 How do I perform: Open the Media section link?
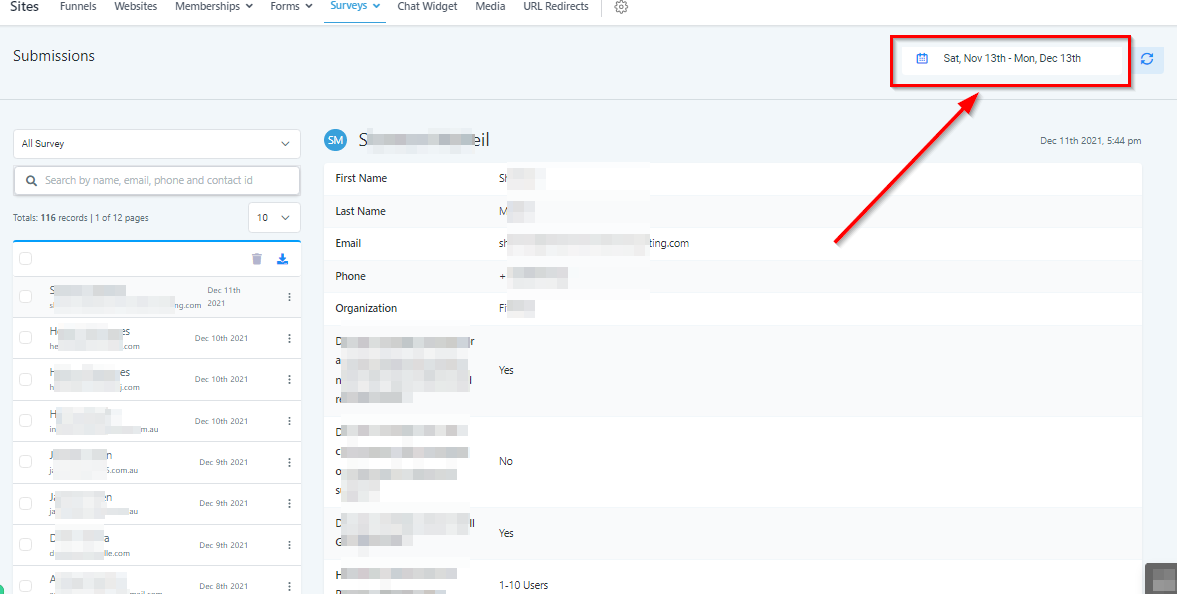click(490, 7)
